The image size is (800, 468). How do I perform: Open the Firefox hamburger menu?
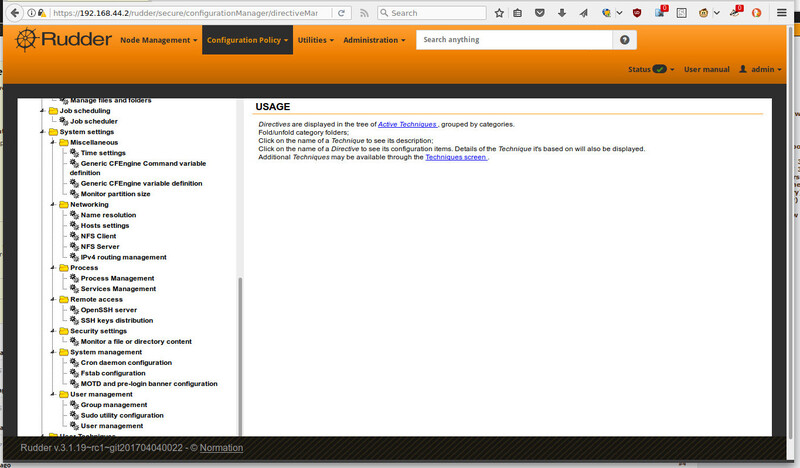click(x=782, y=13)
